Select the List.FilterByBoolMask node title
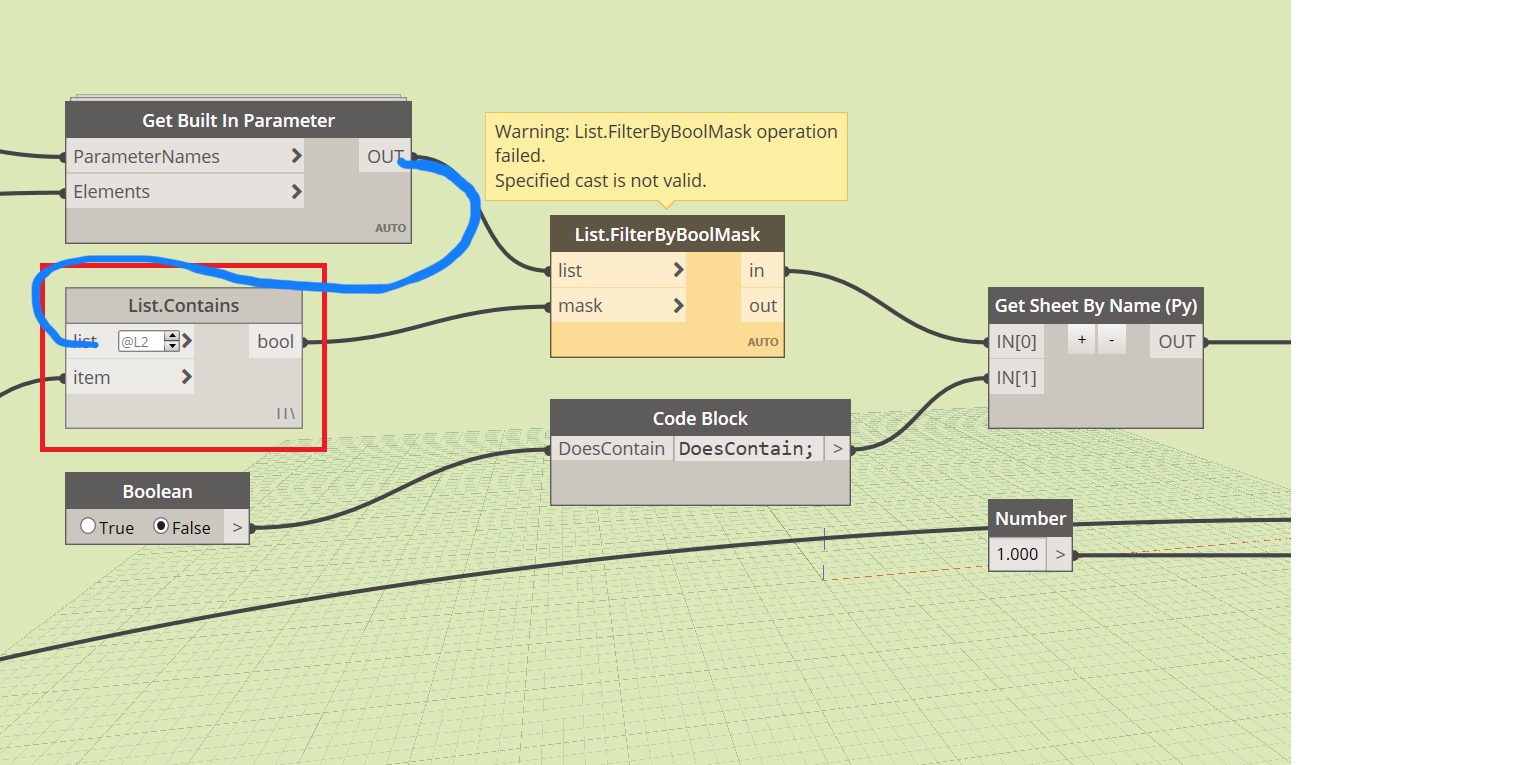 [667, 234]
